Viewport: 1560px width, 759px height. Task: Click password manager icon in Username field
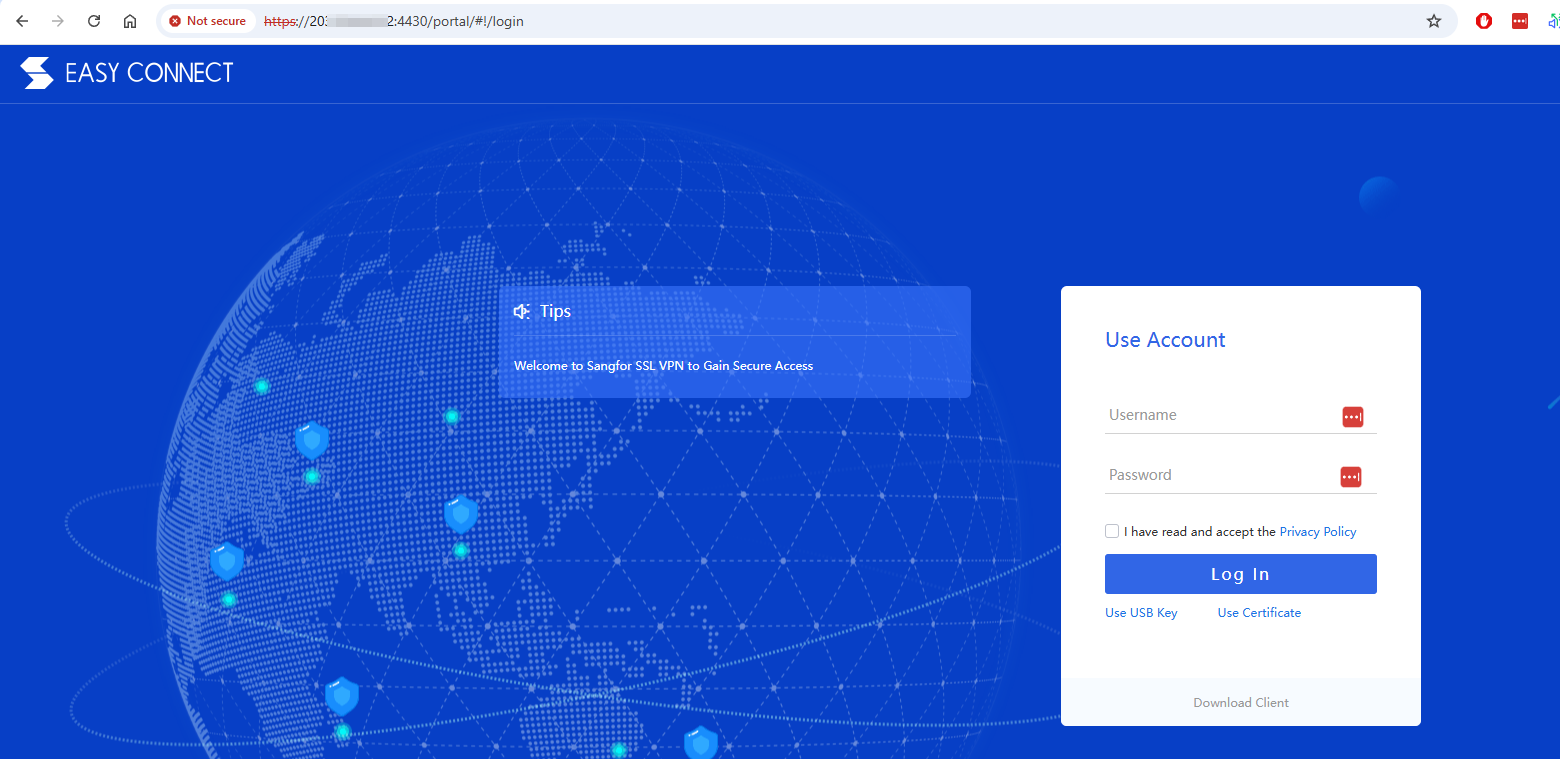coord(1353,417)
